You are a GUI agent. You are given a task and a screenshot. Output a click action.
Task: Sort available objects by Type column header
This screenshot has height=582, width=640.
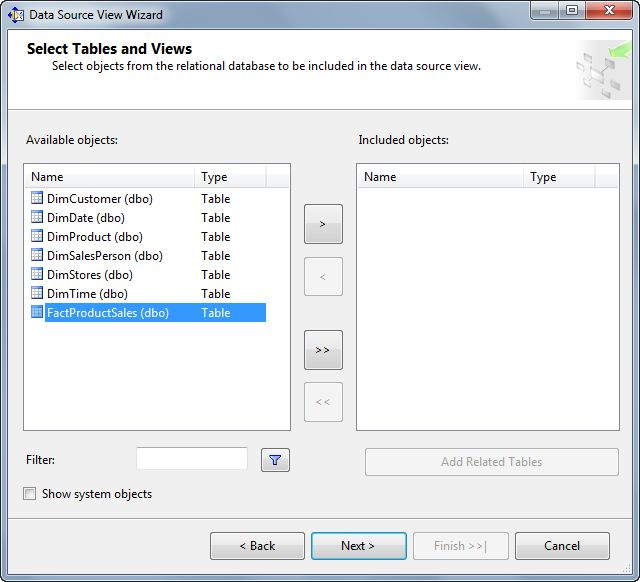coord(230,177)
